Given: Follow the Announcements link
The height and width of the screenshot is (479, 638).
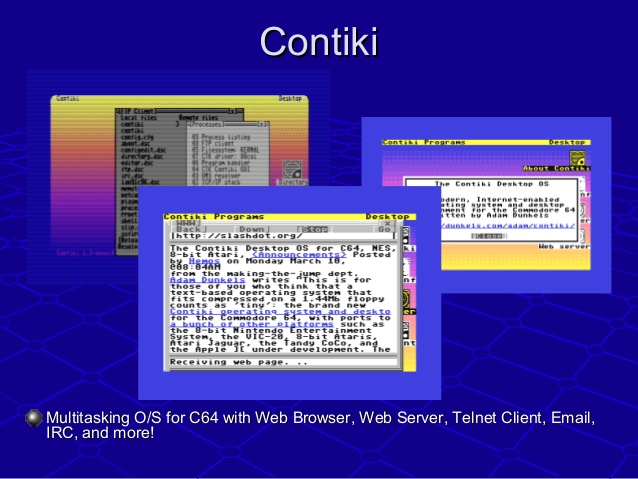Looking at the screenshot, I should click(x=299, y=255).
